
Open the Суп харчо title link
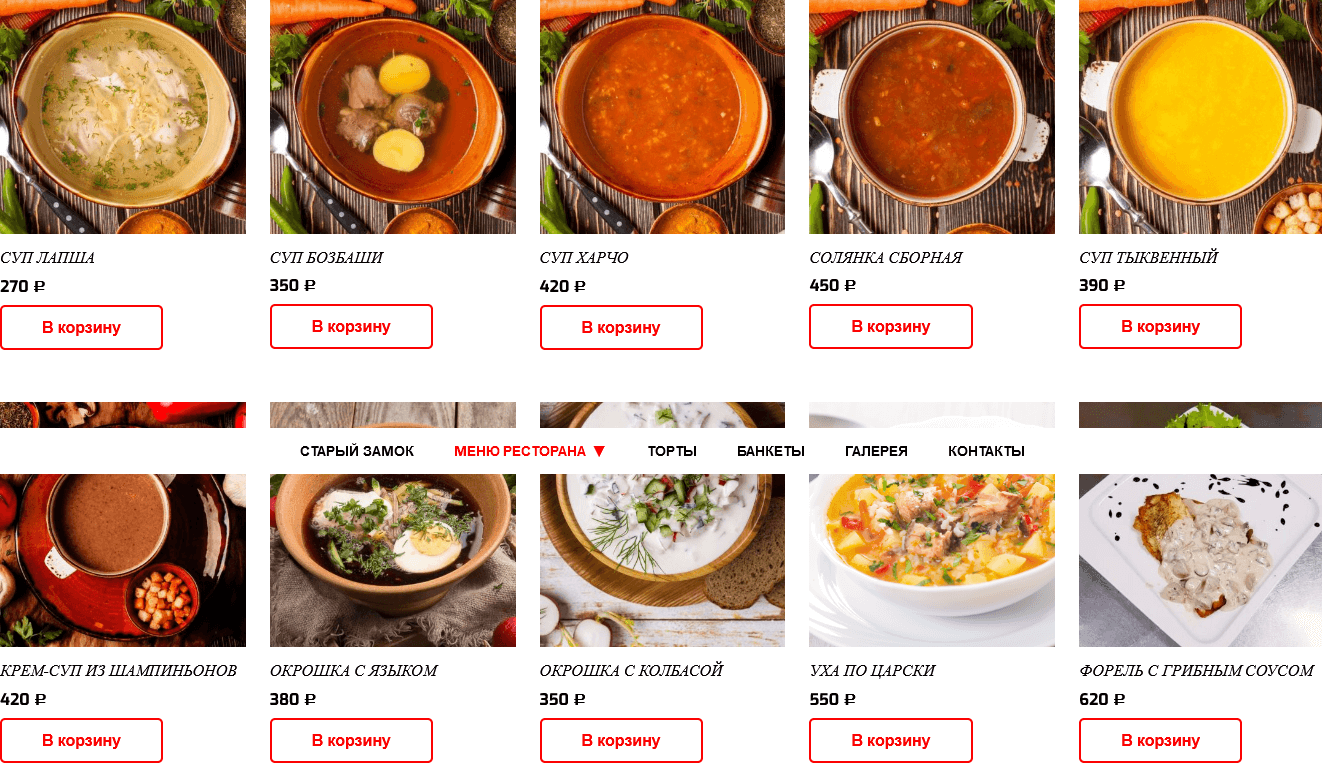pos(584,258)
